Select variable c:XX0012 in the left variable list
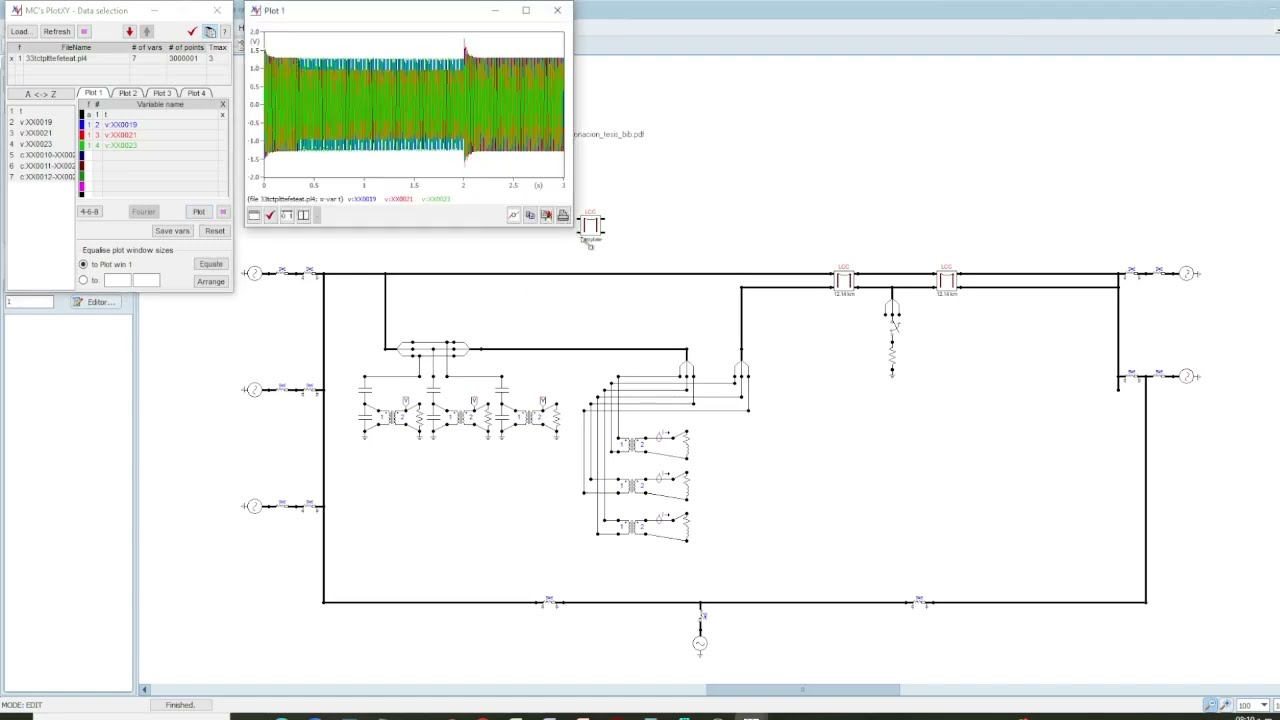The width and height of the screenshot is (1280, 720). pos(41,177)
